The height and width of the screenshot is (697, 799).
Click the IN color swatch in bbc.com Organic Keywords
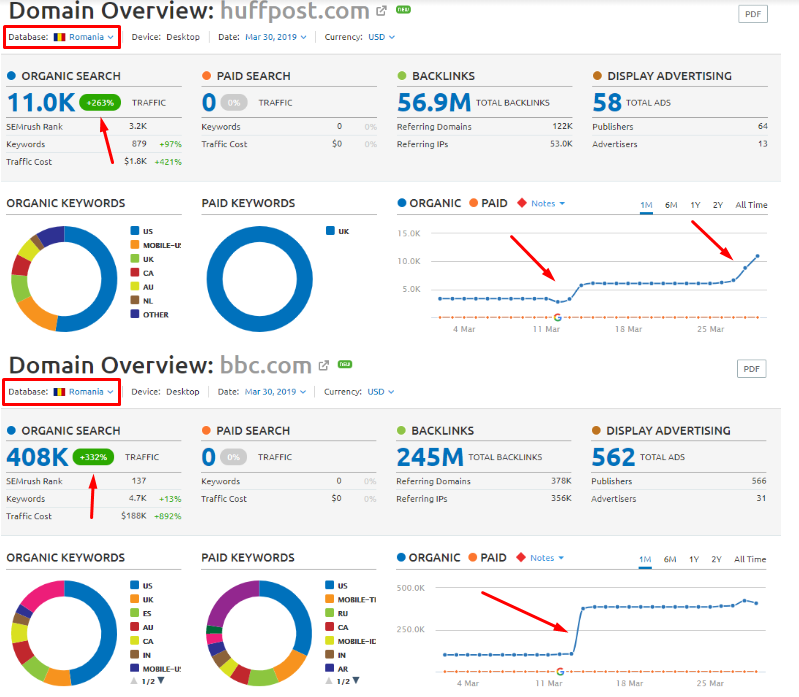[x=135, y=655]
